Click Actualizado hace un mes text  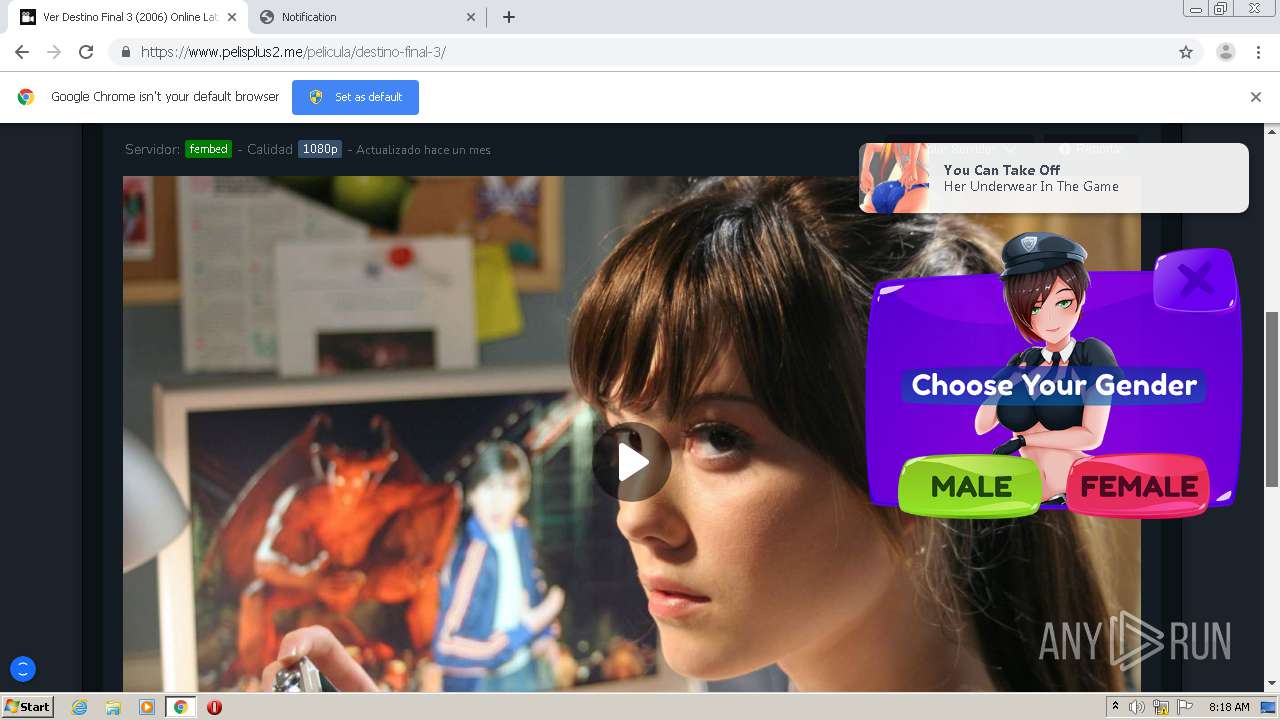click(423, 150)
